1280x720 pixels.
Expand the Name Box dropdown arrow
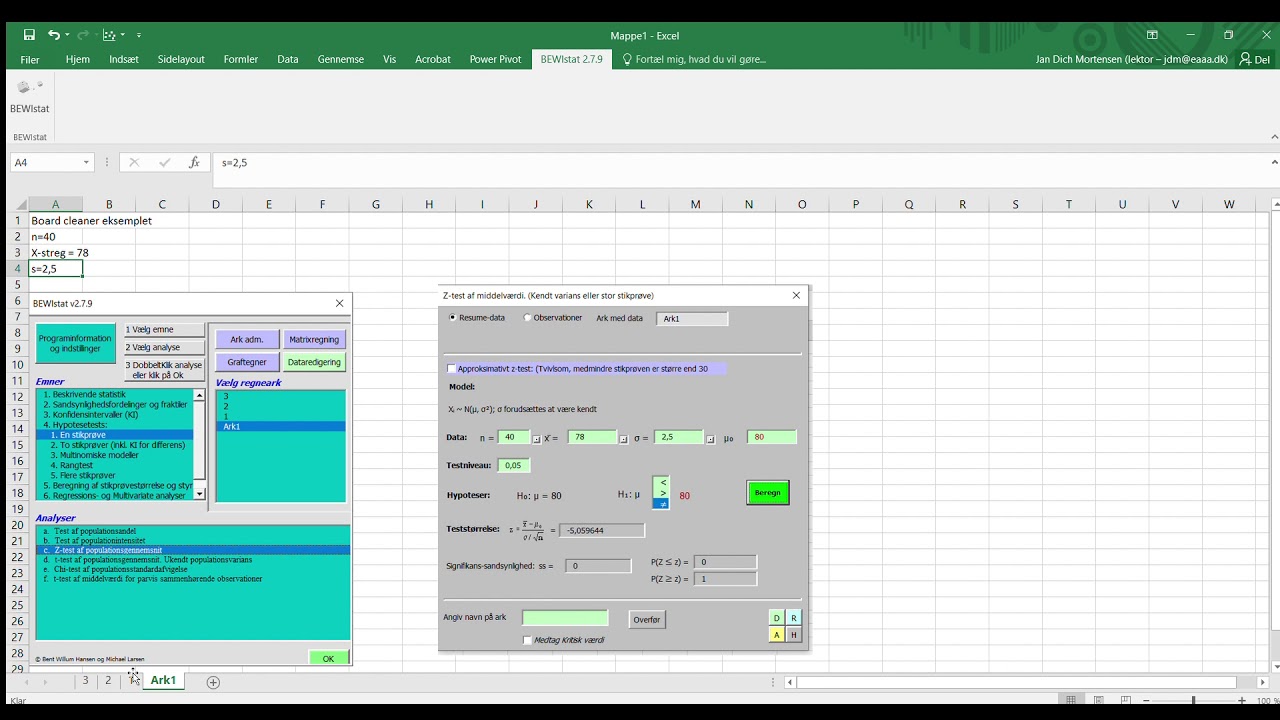click(86, 162)
